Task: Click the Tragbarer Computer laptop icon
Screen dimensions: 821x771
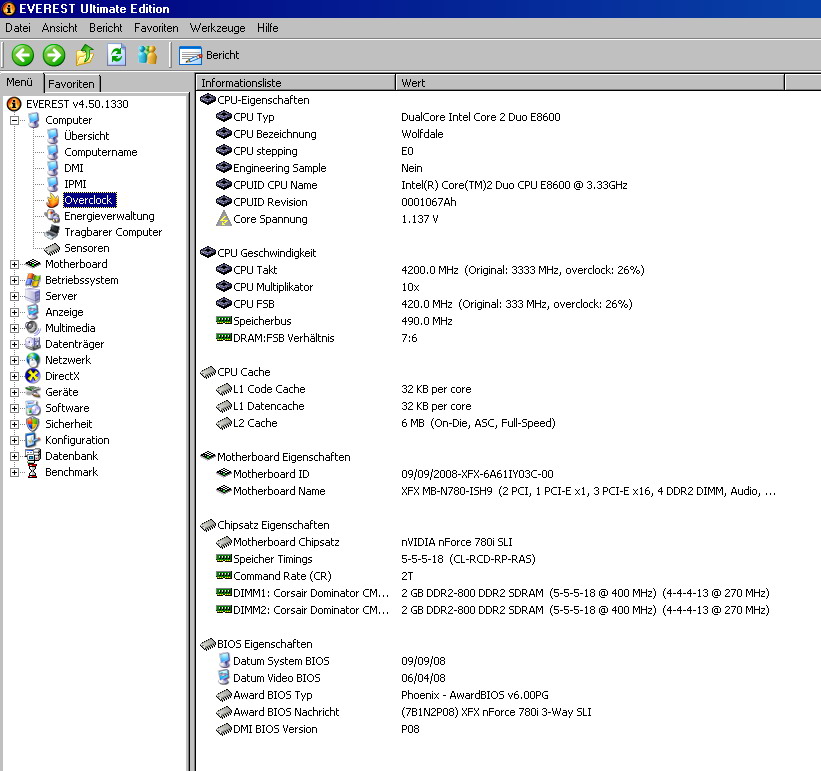Action: 52,232
